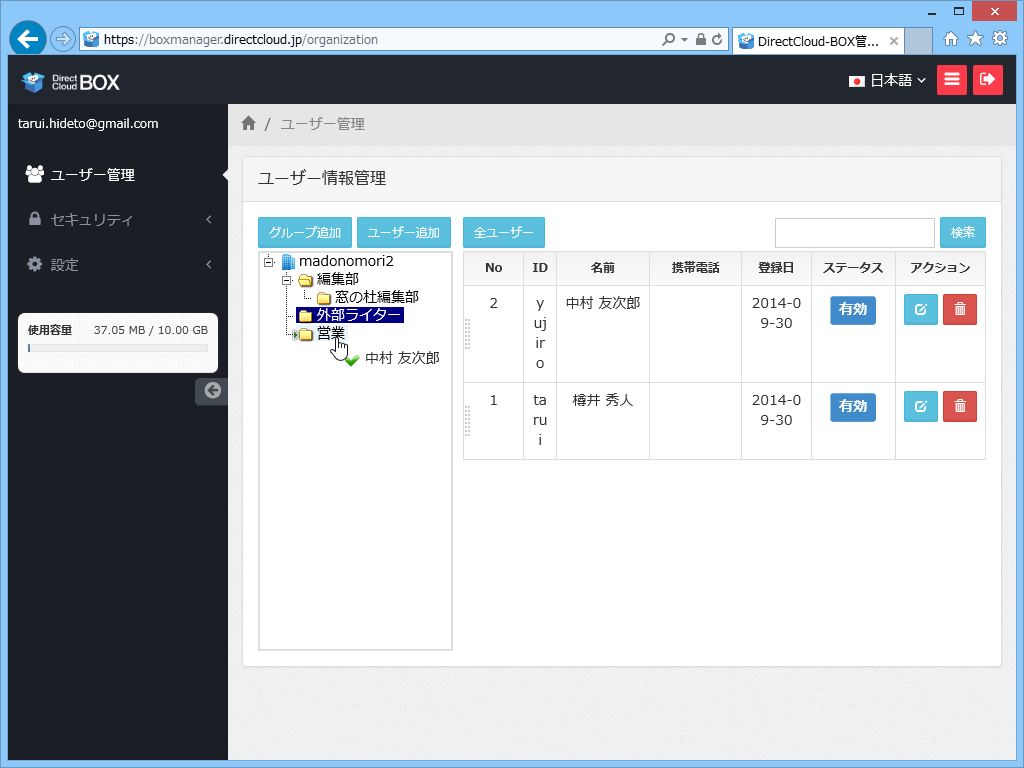Edit user 中村 友次郎 with pencil icon
This screenshot has width=1024, height=768.
click(921, 310)
